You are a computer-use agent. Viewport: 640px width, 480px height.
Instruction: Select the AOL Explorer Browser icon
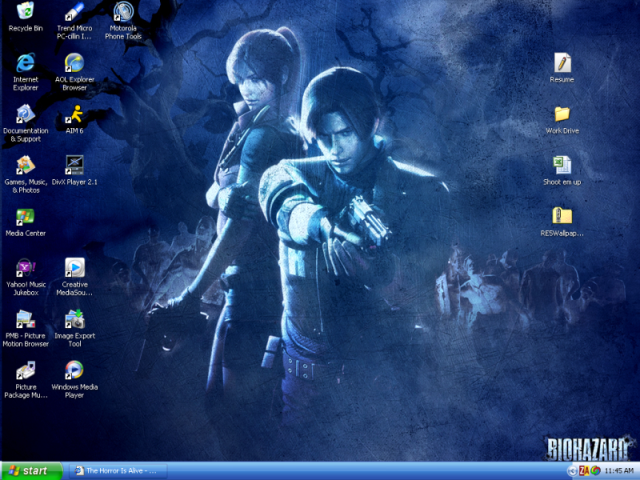click(74, 63)
